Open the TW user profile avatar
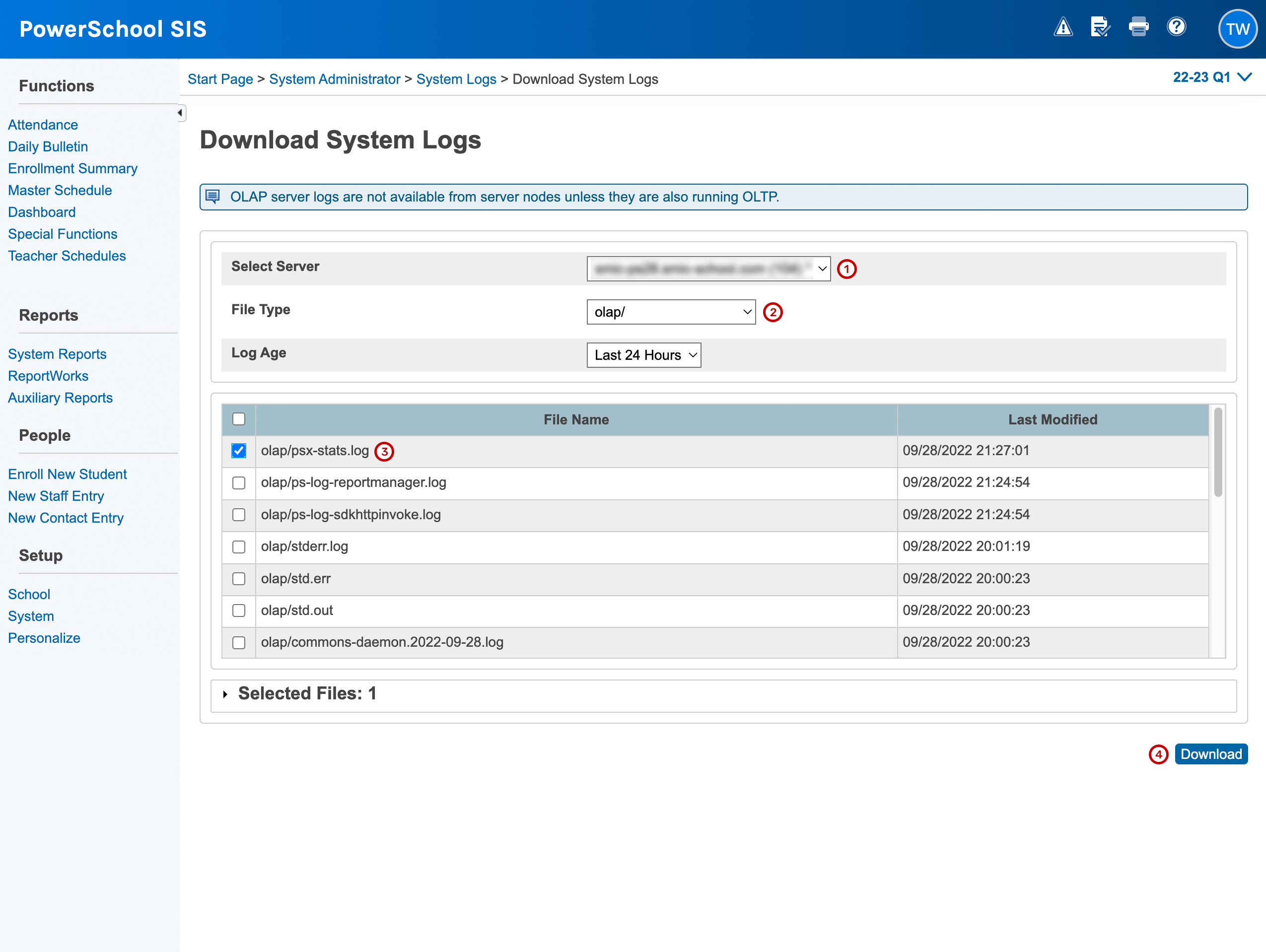The image size is (1266, 952). (x=1237, y=29)
